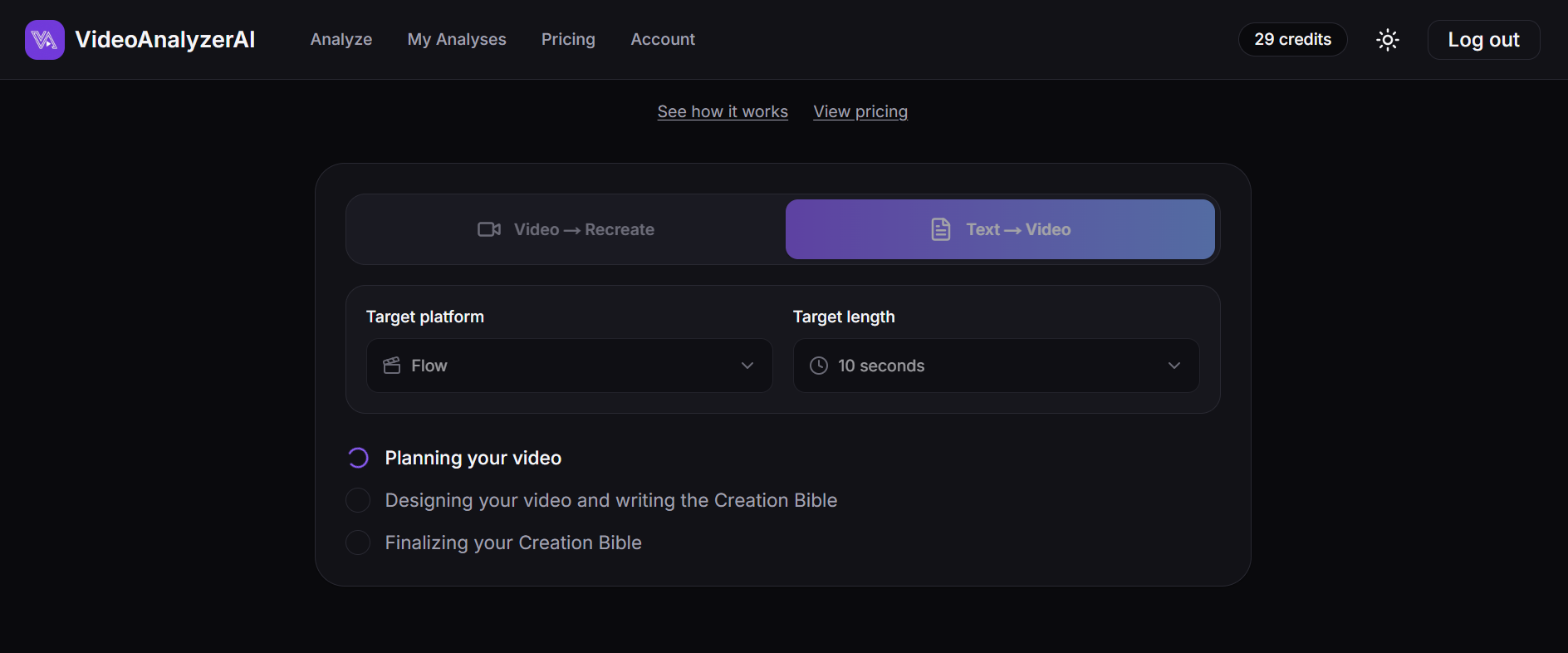Click the Log out button
Viewport: 1568px width, 653px height.
click(1484, 40)
